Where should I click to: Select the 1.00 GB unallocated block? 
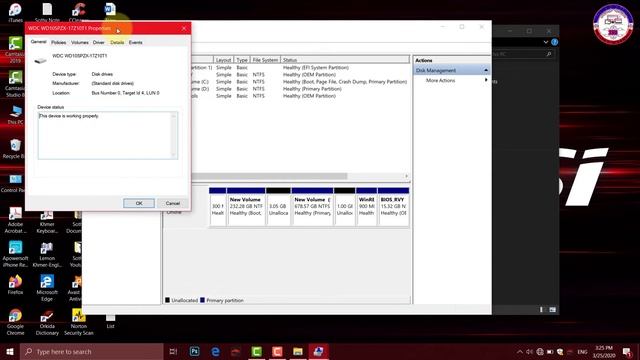tap(344, 207)
